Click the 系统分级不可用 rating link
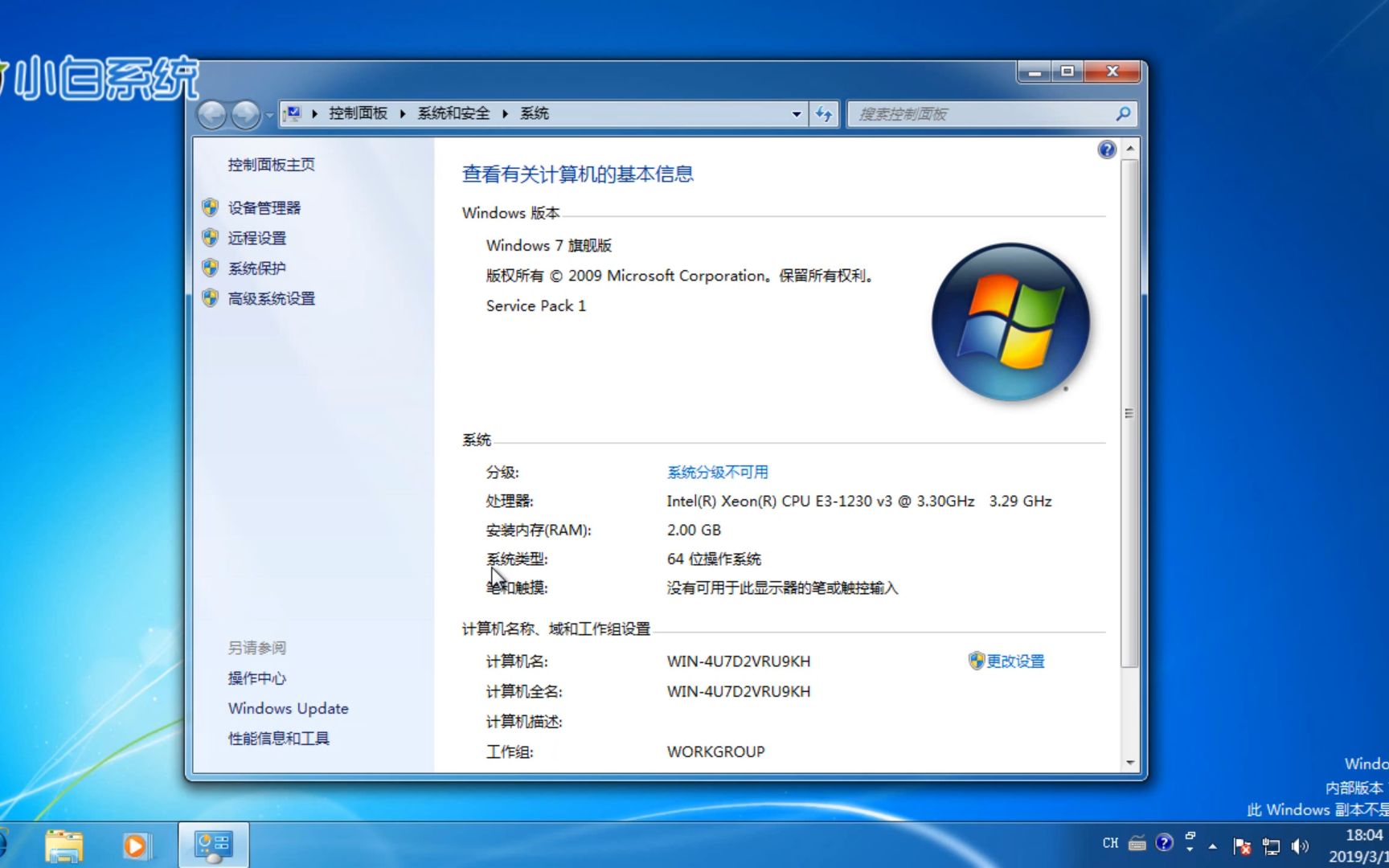1389x868 pixels. coord(718,473)
